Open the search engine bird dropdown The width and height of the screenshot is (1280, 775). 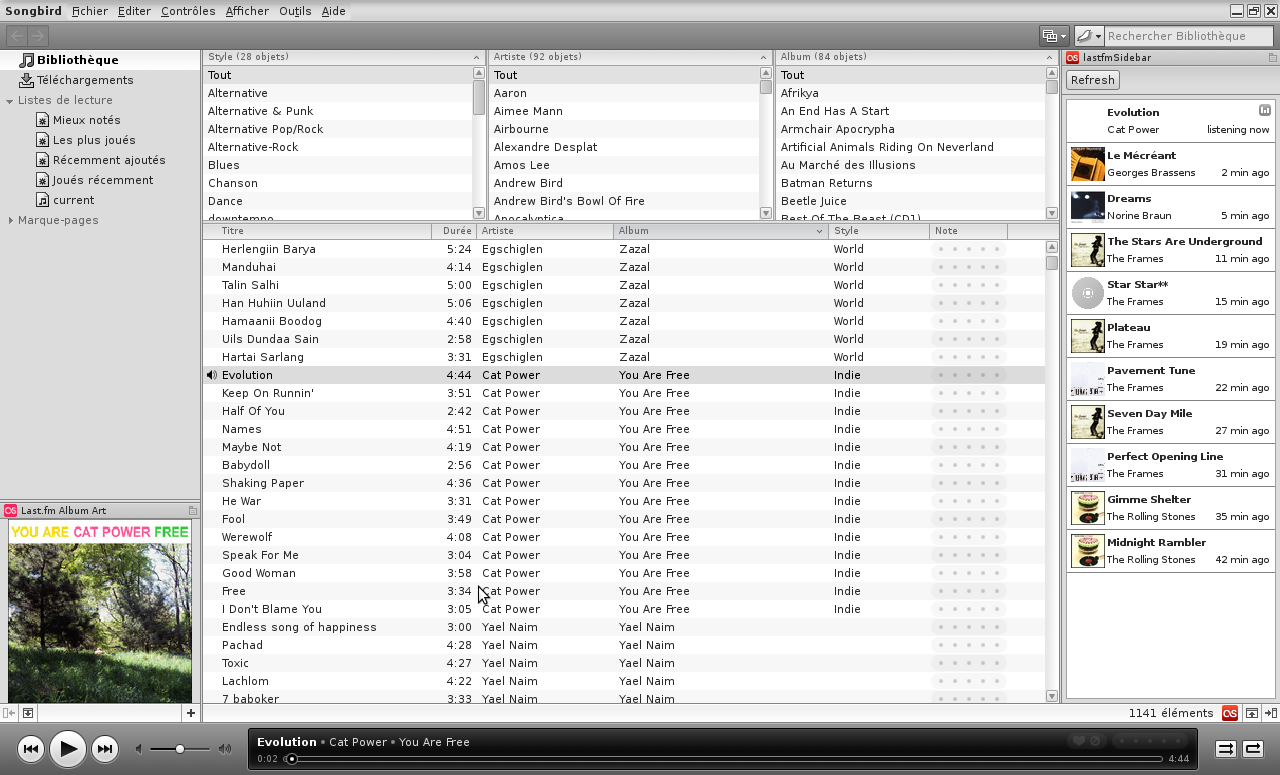(1088, 36)
